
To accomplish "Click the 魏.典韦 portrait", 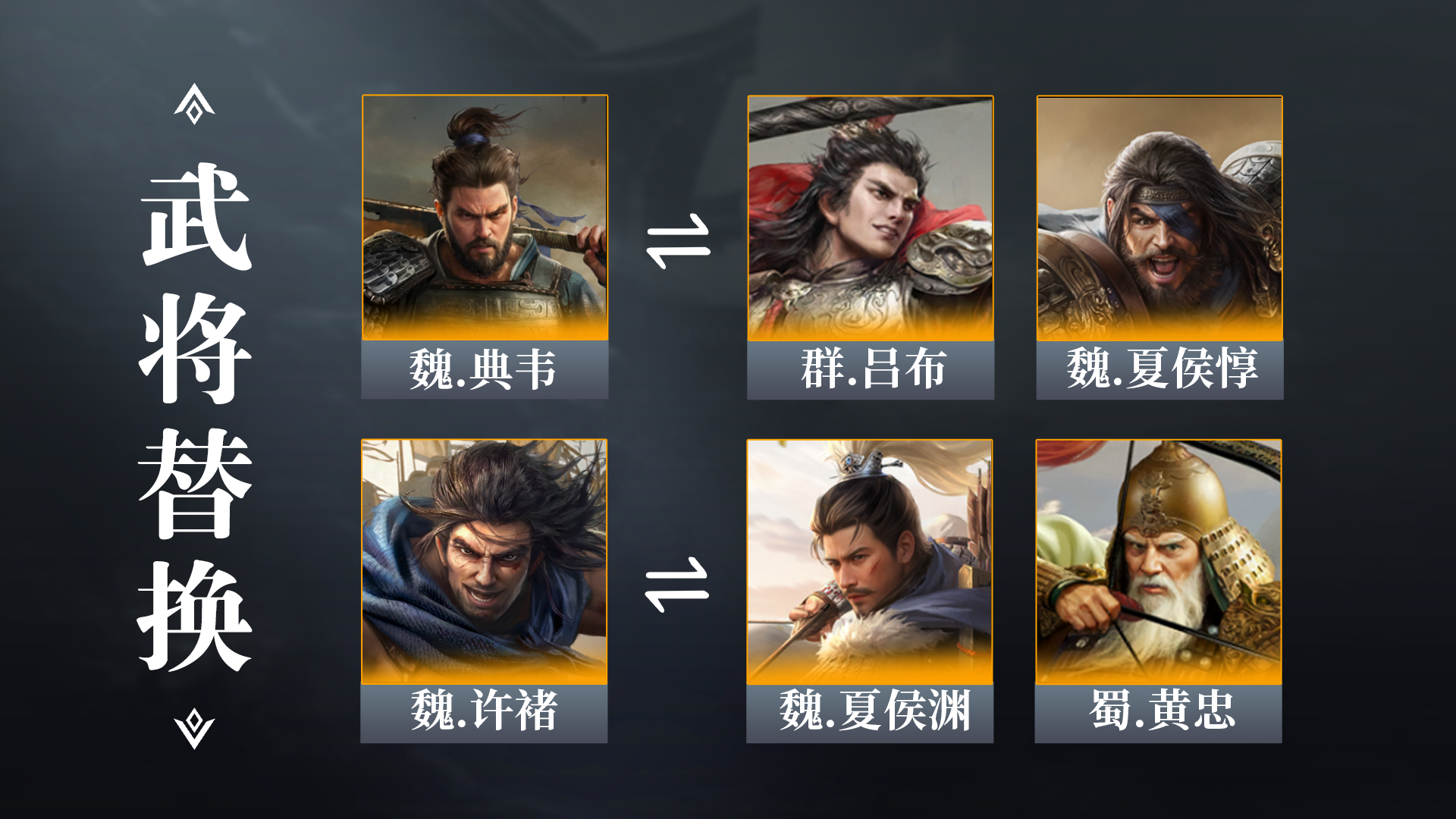I will click(485, 218).
